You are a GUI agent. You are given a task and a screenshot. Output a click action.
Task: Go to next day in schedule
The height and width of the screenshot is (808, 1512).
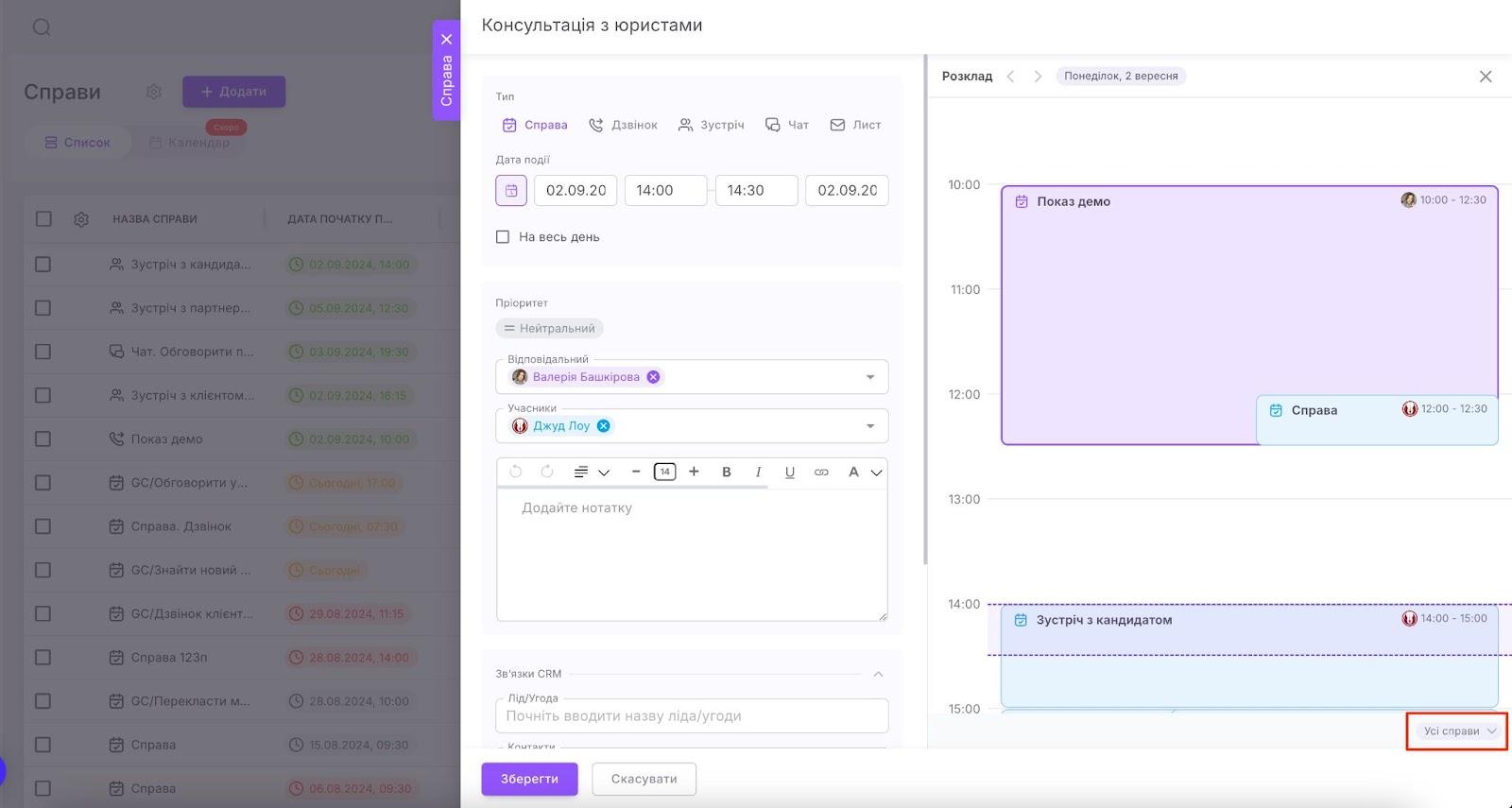[x=1038, y=77]
